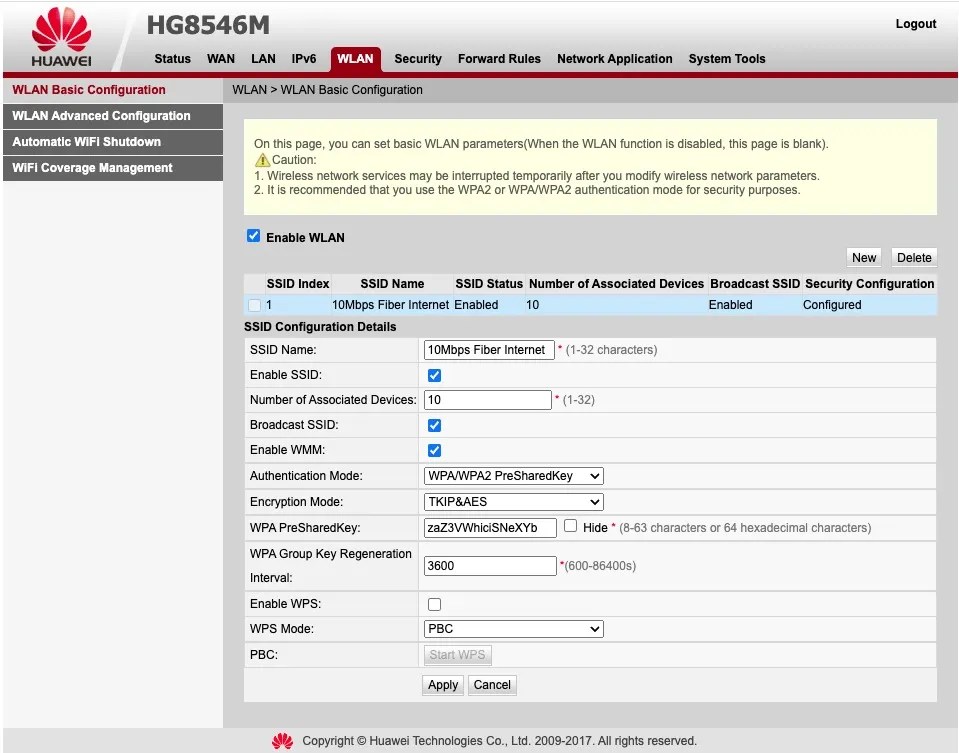Open the Authentication Mode dropdown
The height and width of the screenshot is (753, 959).
click(x=513, y=476)
